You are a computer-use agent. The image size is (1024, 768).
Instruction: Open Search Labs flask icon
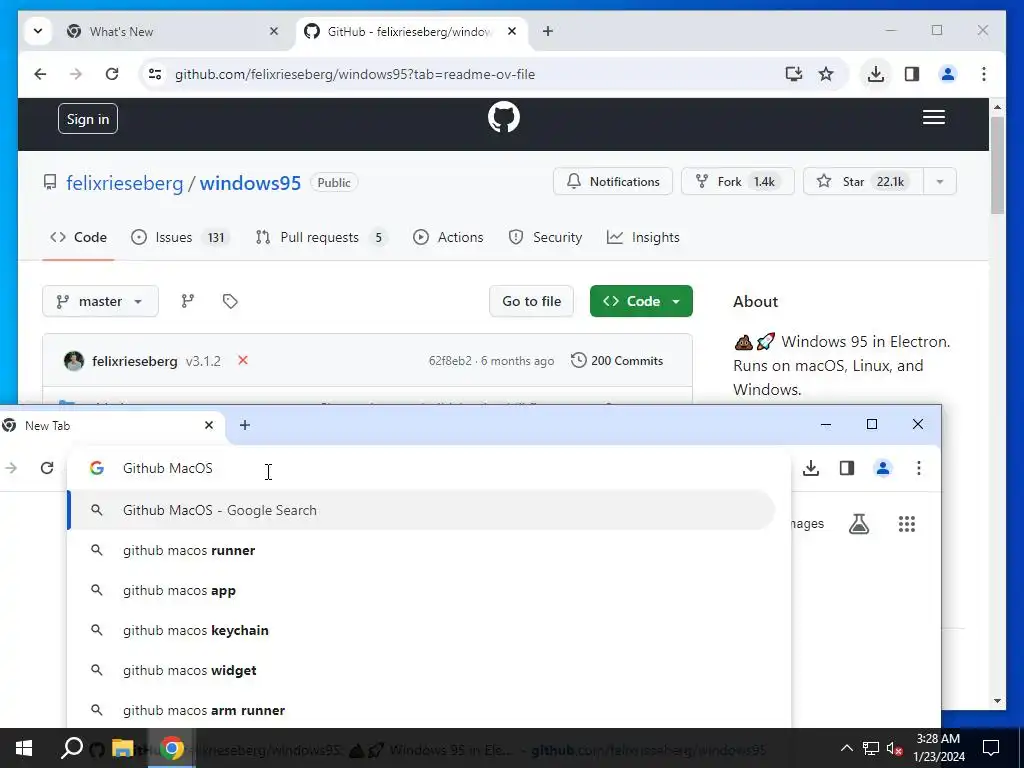pos(859,524)
